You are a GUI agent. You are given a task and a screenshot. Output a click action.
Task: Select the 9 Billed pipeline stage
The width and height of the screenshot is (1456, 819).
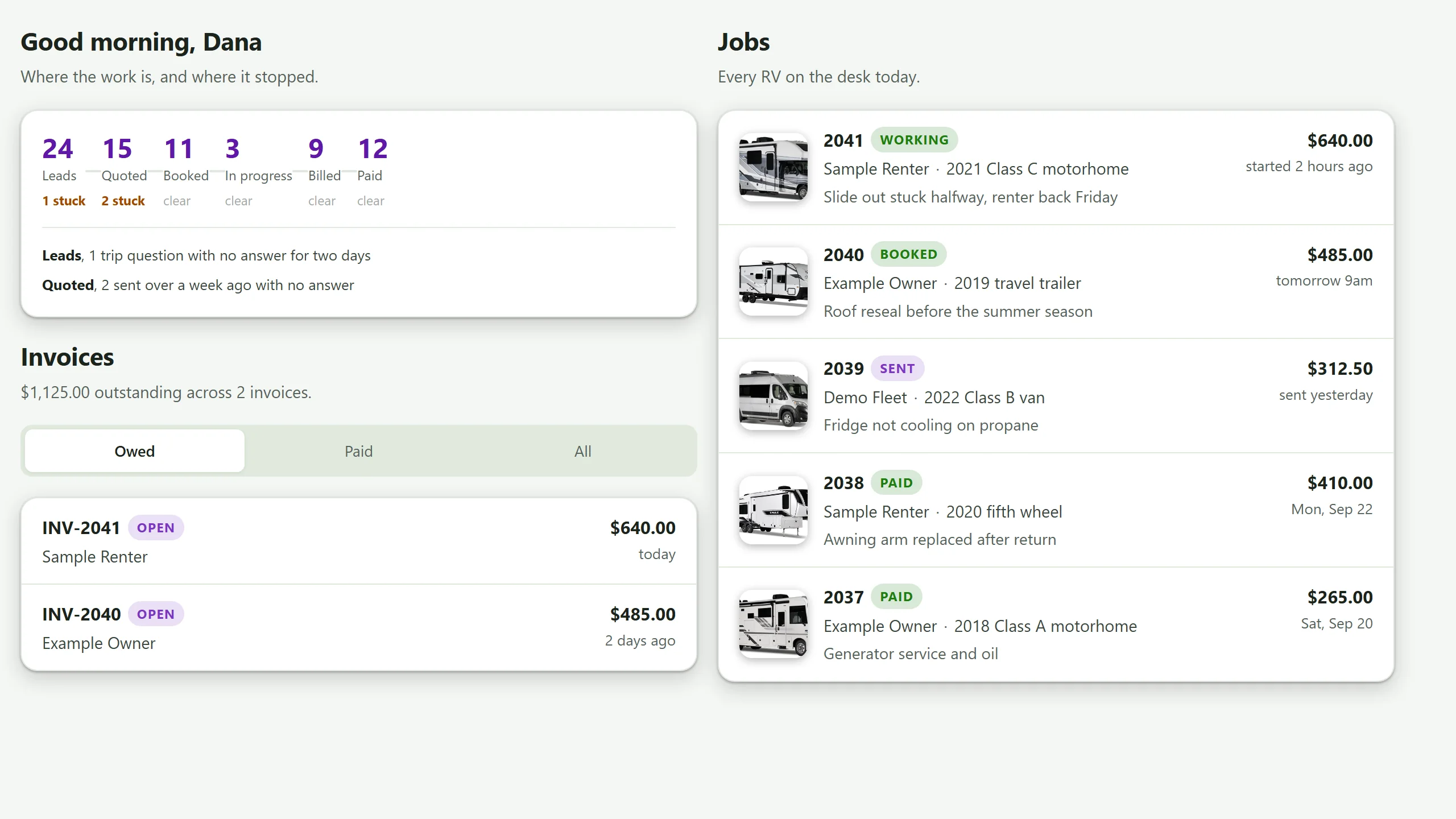324,172
